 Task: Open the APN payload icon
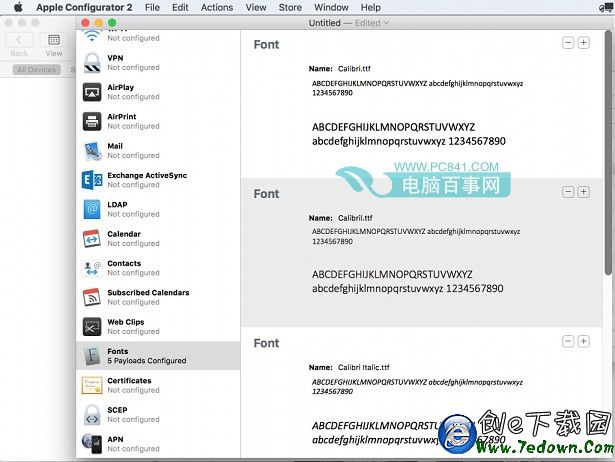point(92,444)
